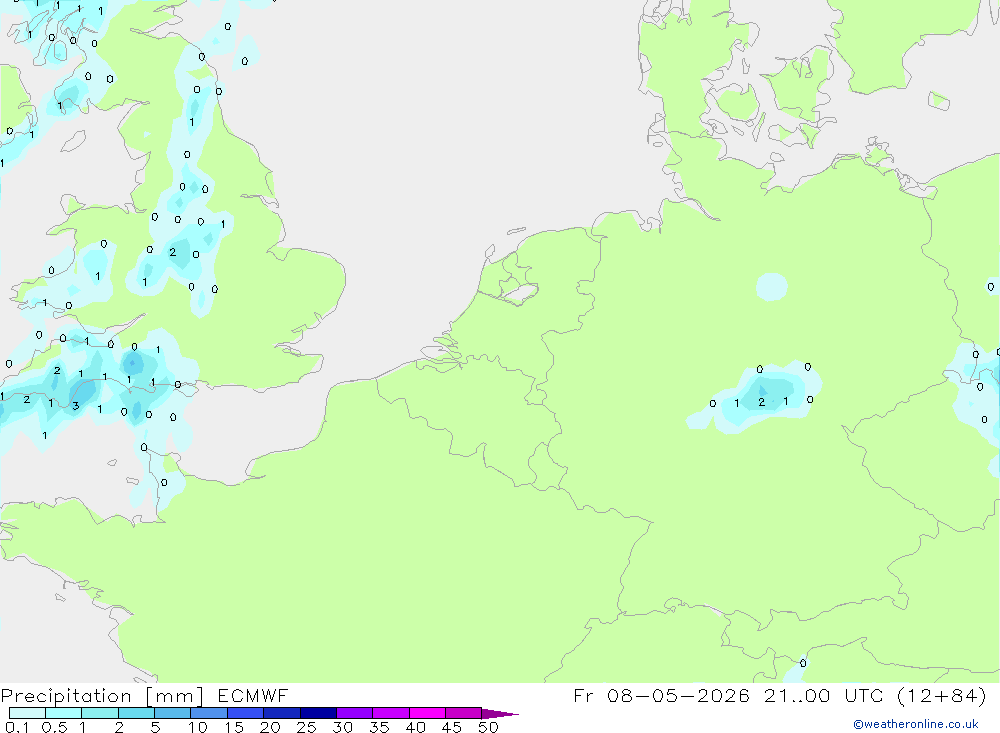Select the 'Precipitation [mm] ECMWF' title text
Viewport: 1000px width, 733px height.
[x=144, y=695]
